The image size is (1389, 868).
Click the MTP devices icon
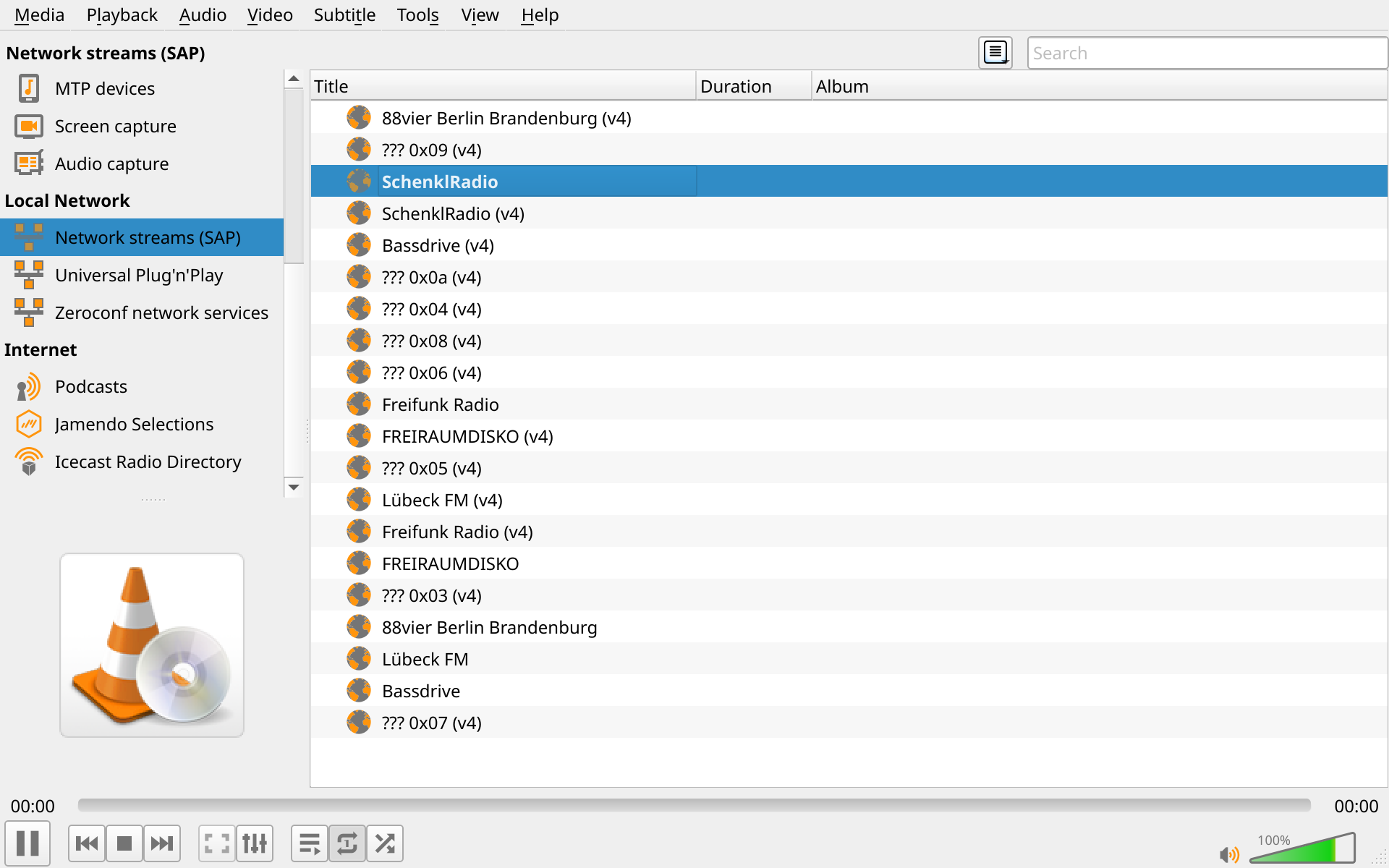29,88
